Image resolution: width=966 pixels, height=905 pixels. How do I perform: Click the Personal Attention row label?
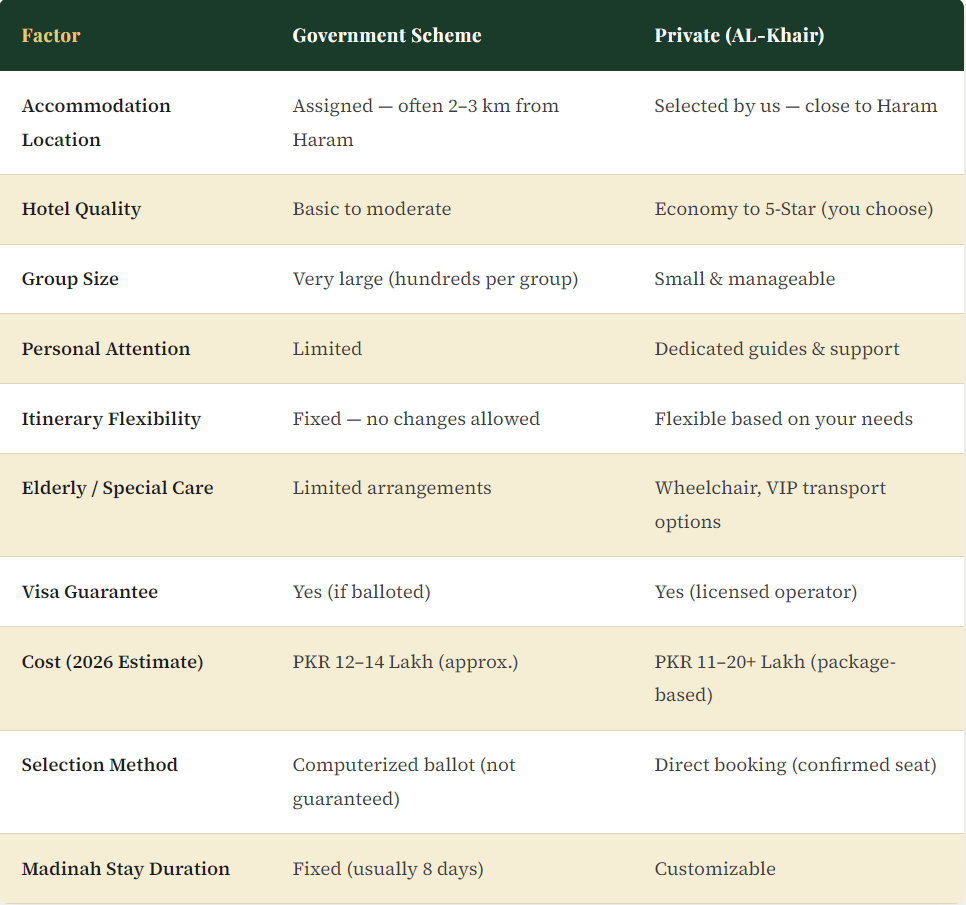click(x=106, y=349)
